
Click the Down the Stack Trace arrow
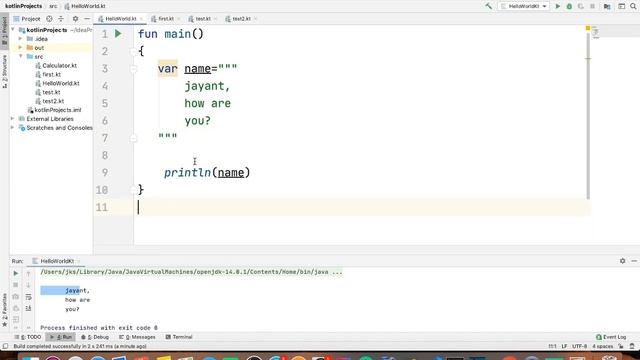(28, 285)
